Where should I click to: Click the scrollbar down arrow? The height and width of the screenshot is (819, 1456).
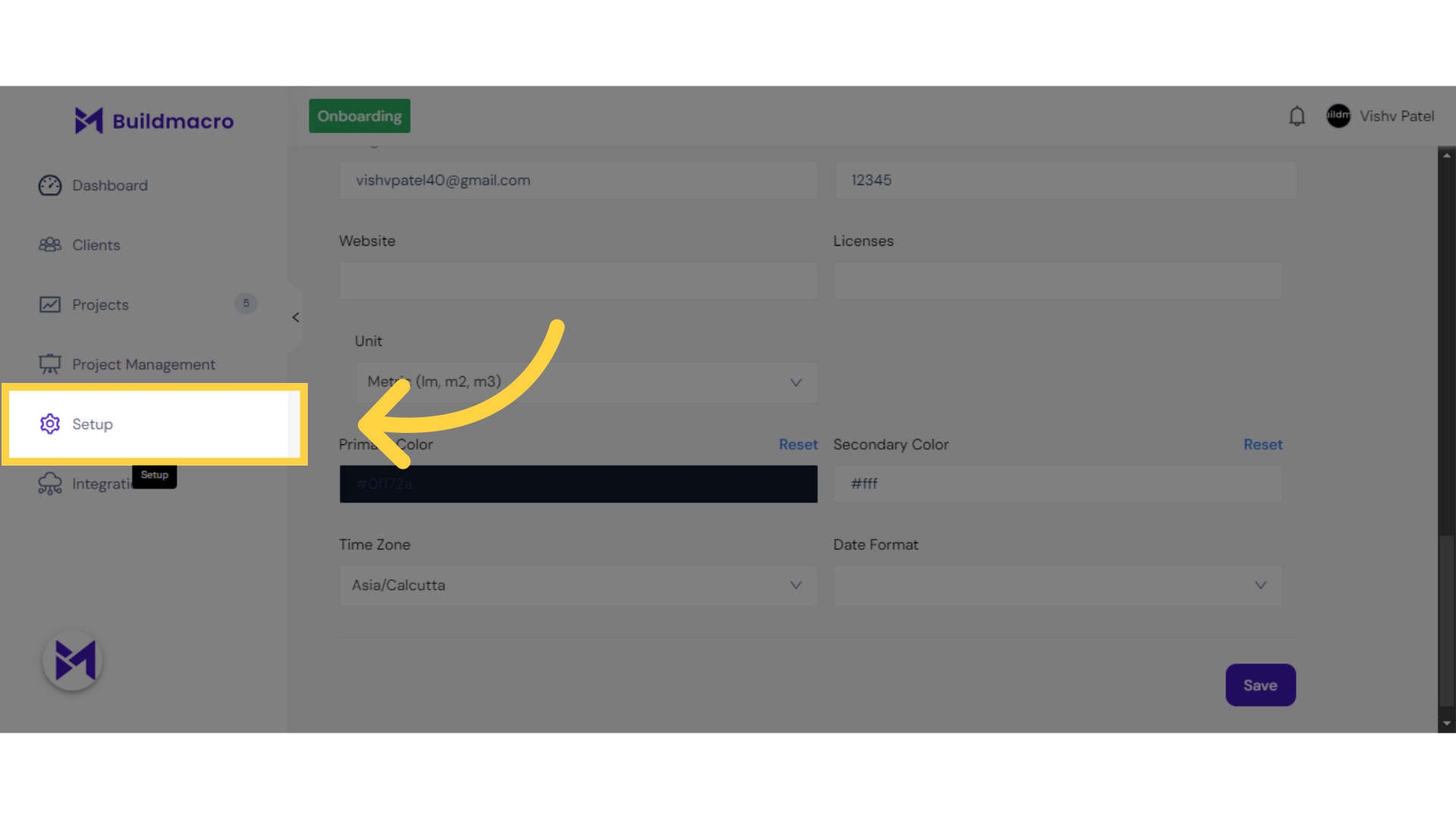coord(1447,723)
